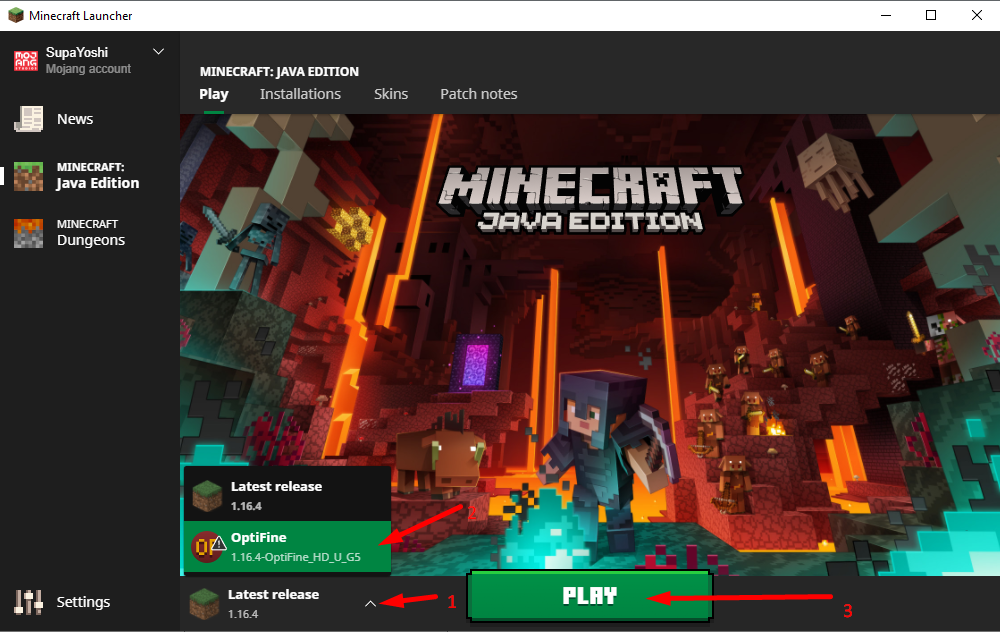Open the Skins tab
1000x632 pixels.
point(391,94)
